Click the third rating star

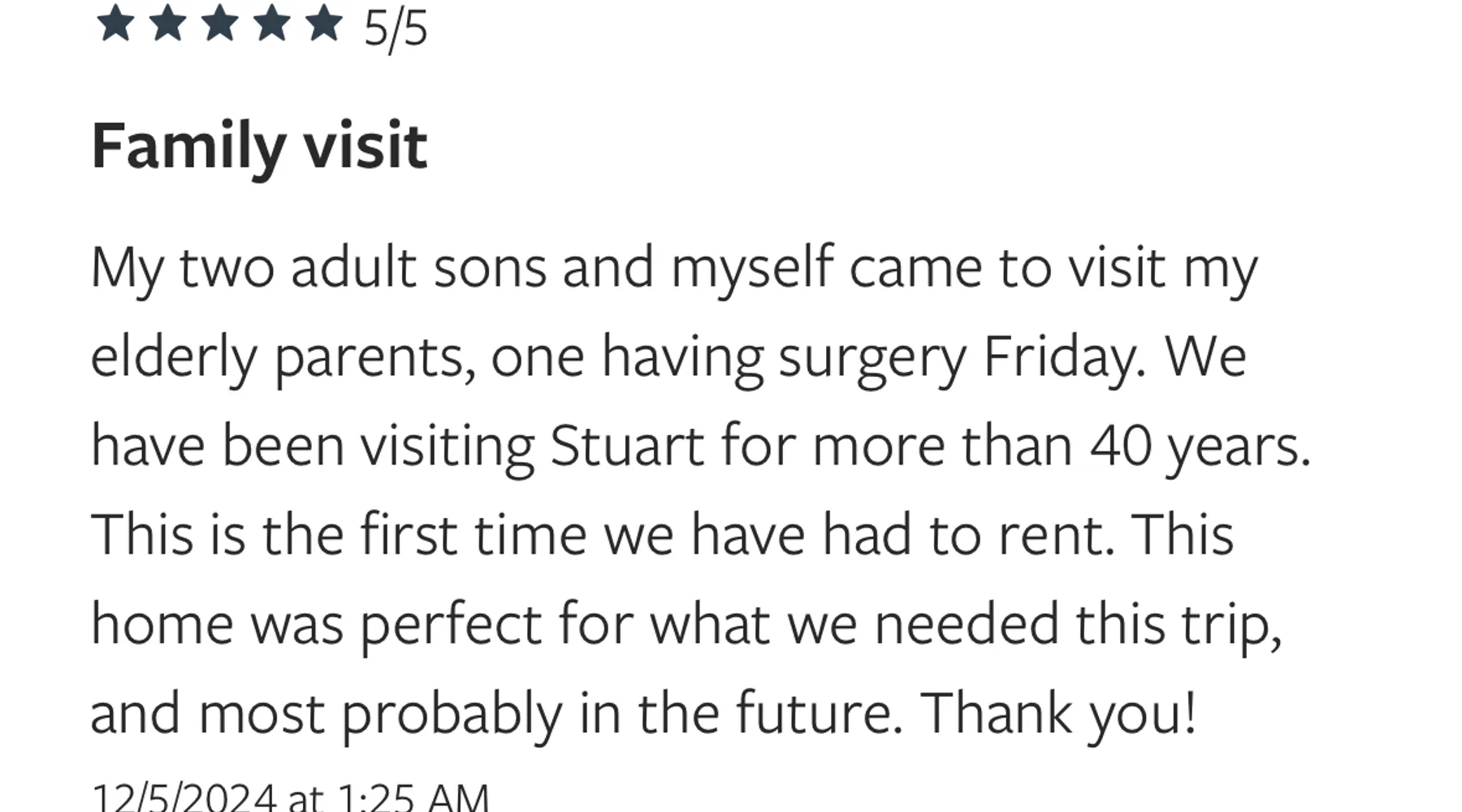219,23
